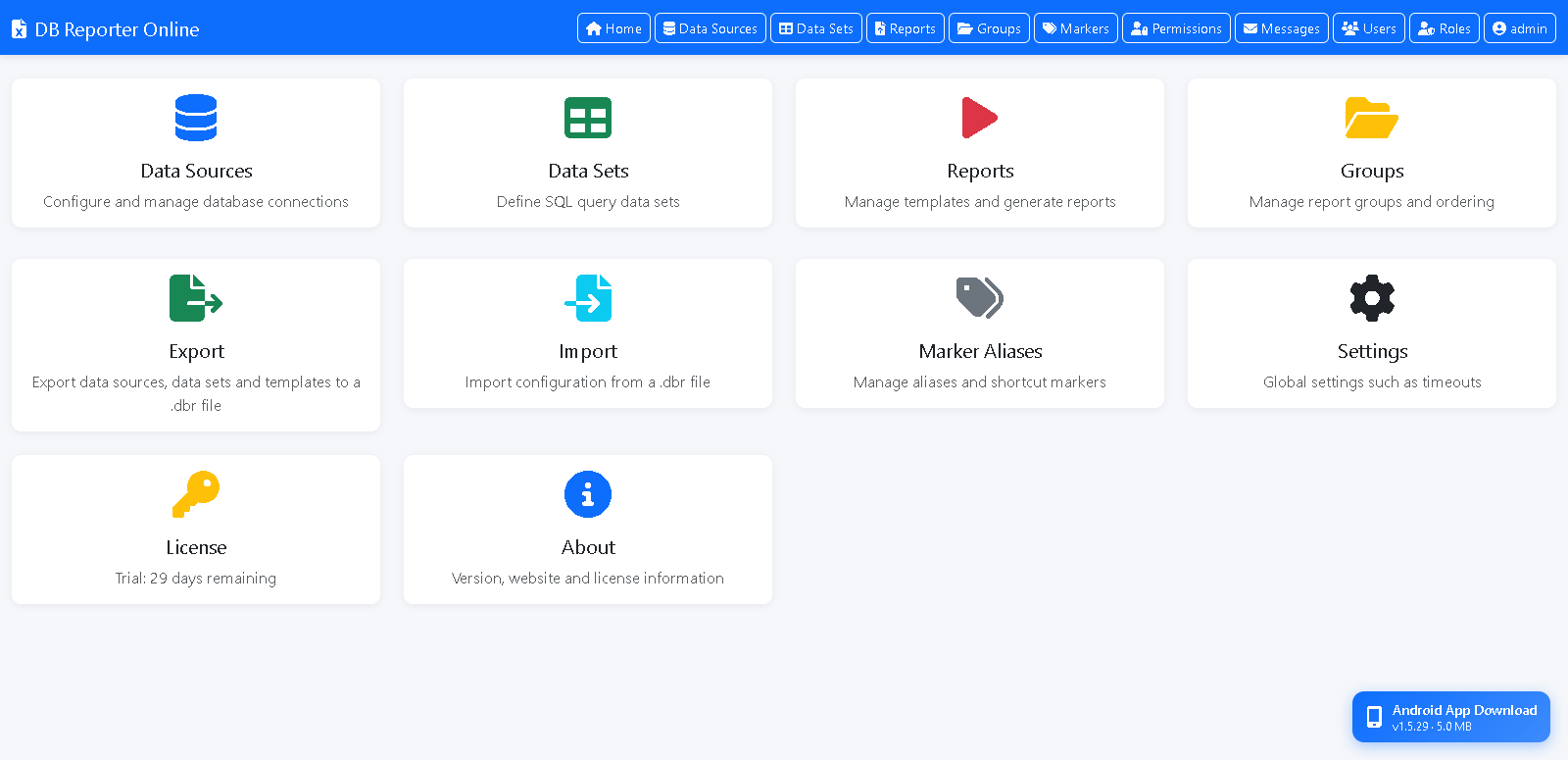Screen dimensions: 1568x760
Task: Go to Home in the navbar
Action: point(613,28)
